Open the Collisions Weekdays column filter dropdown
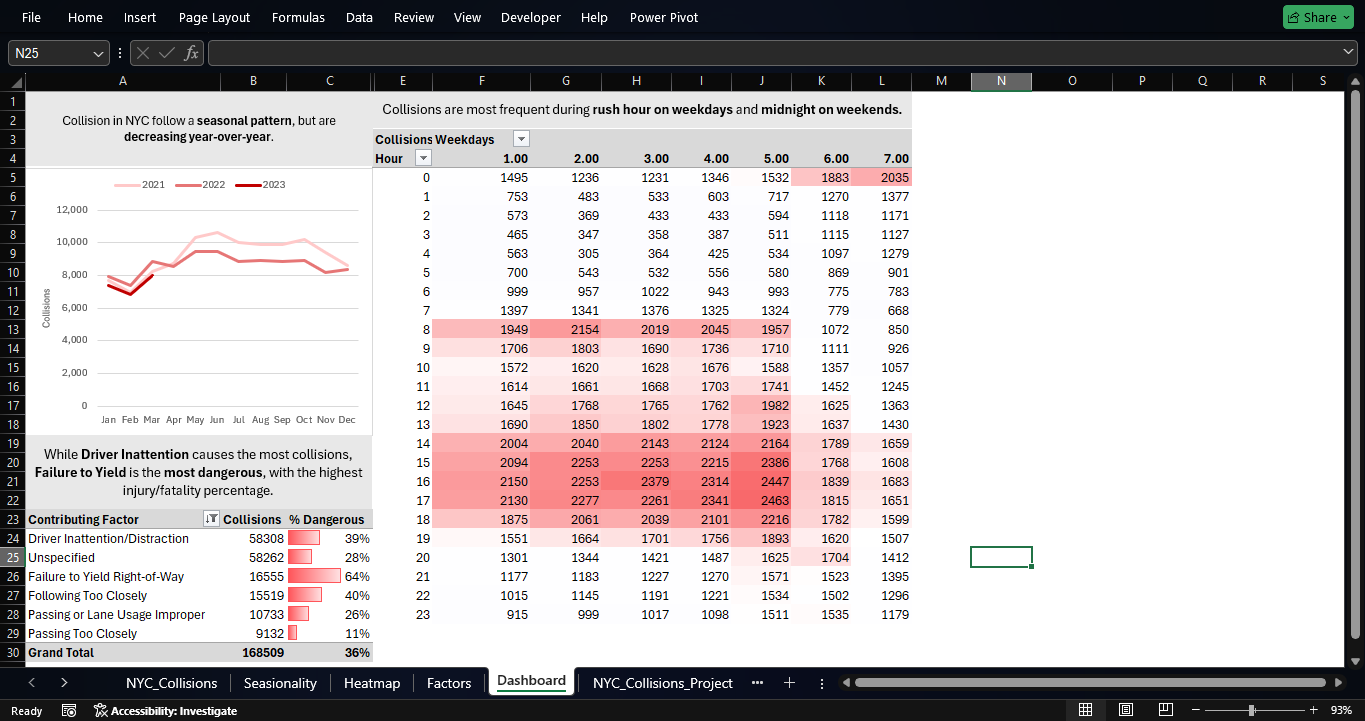Screen dimensions: 1365x721 pyautogui.click(x=521, y=139)
